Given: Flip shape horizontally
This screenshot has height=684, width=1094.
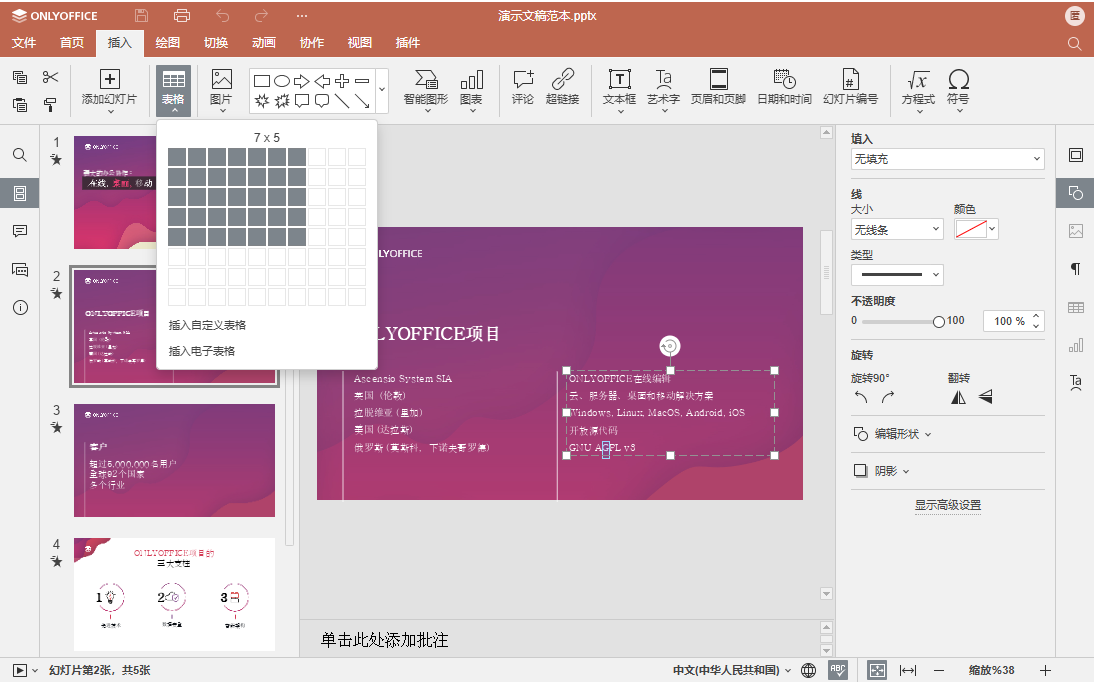Looking at the screenshot, I should pyautogui.click(x=959, y=397).
